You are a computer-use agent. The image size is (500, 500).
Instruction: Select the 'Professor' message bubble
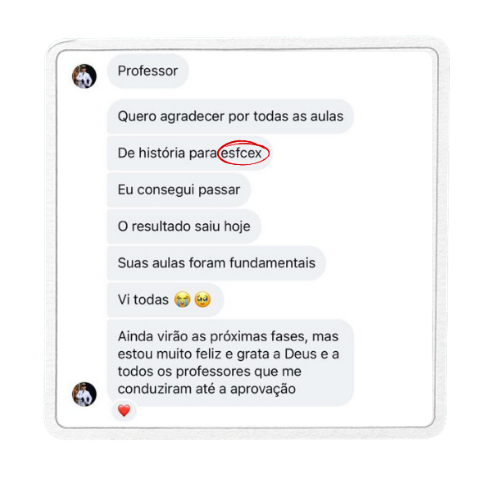[148, 71]
